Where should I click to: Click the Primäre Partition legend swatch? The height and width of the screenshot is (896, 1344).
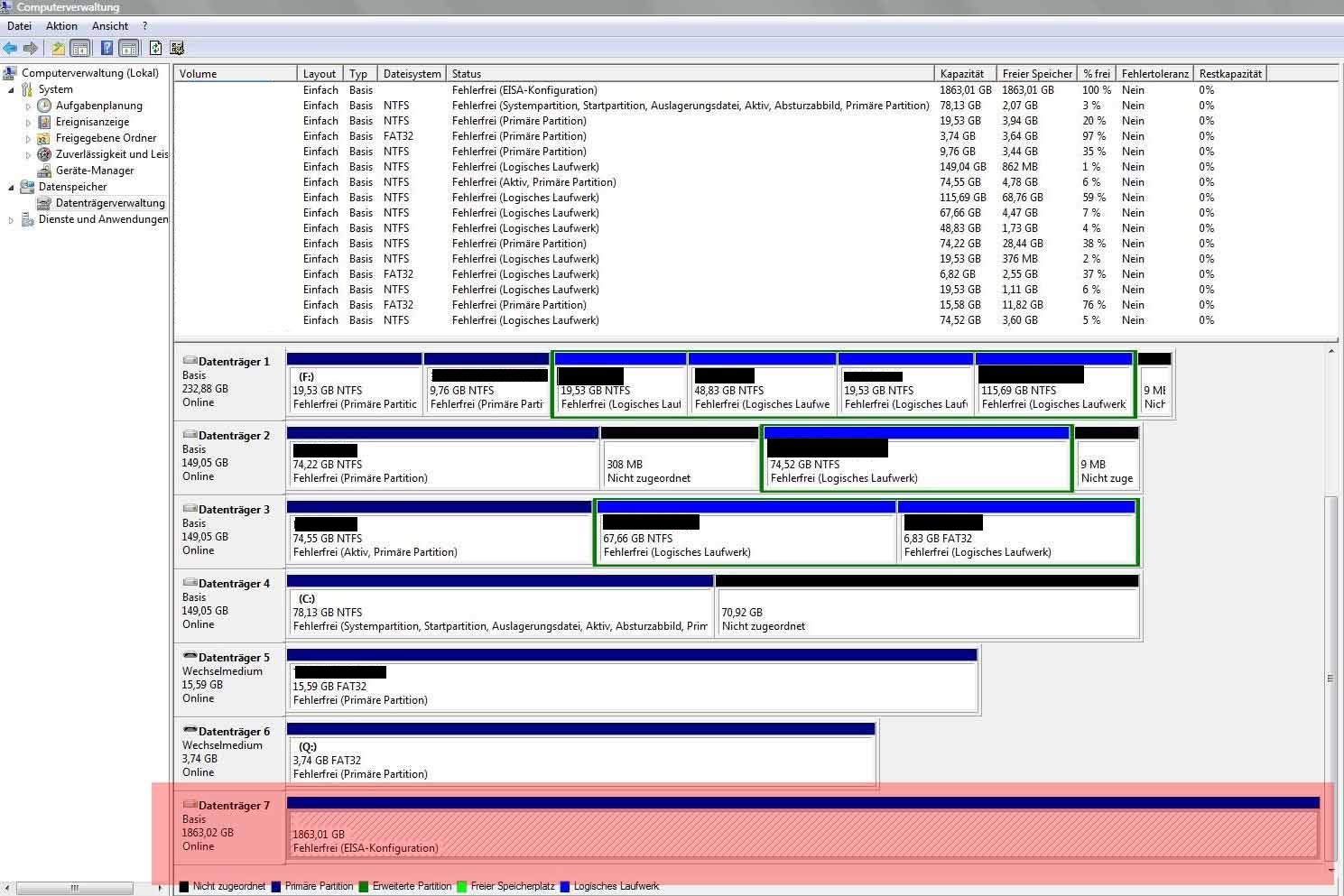[276, 886]
